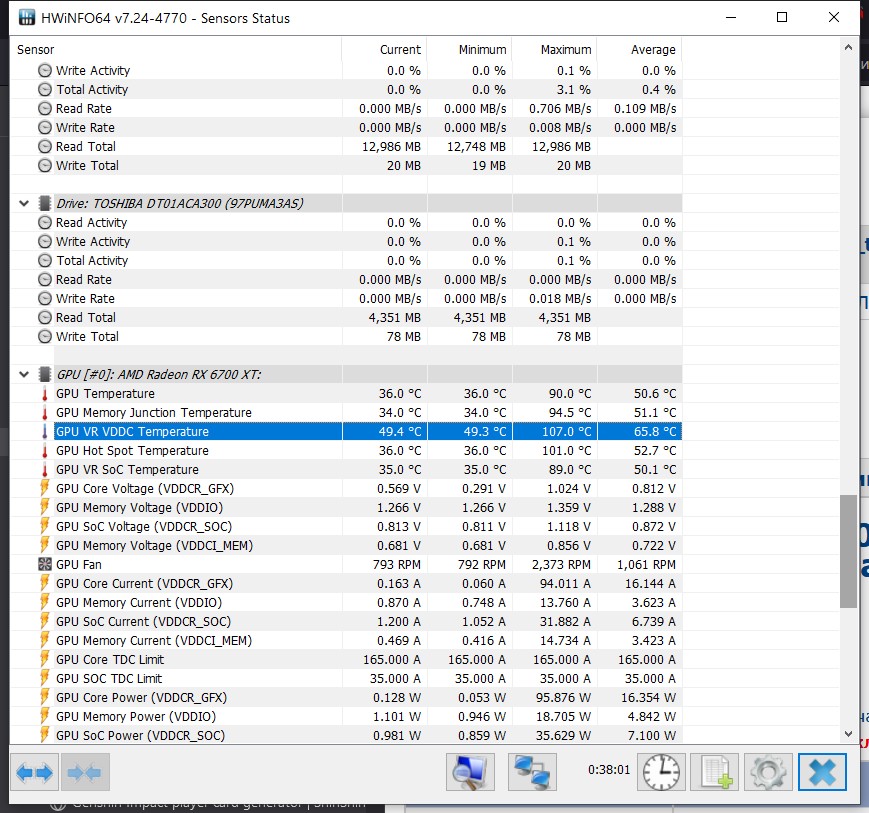The height and width of the screenshot is (813, 869).
Task: Click the GPU Fan icon
Action: coord(44,564)
